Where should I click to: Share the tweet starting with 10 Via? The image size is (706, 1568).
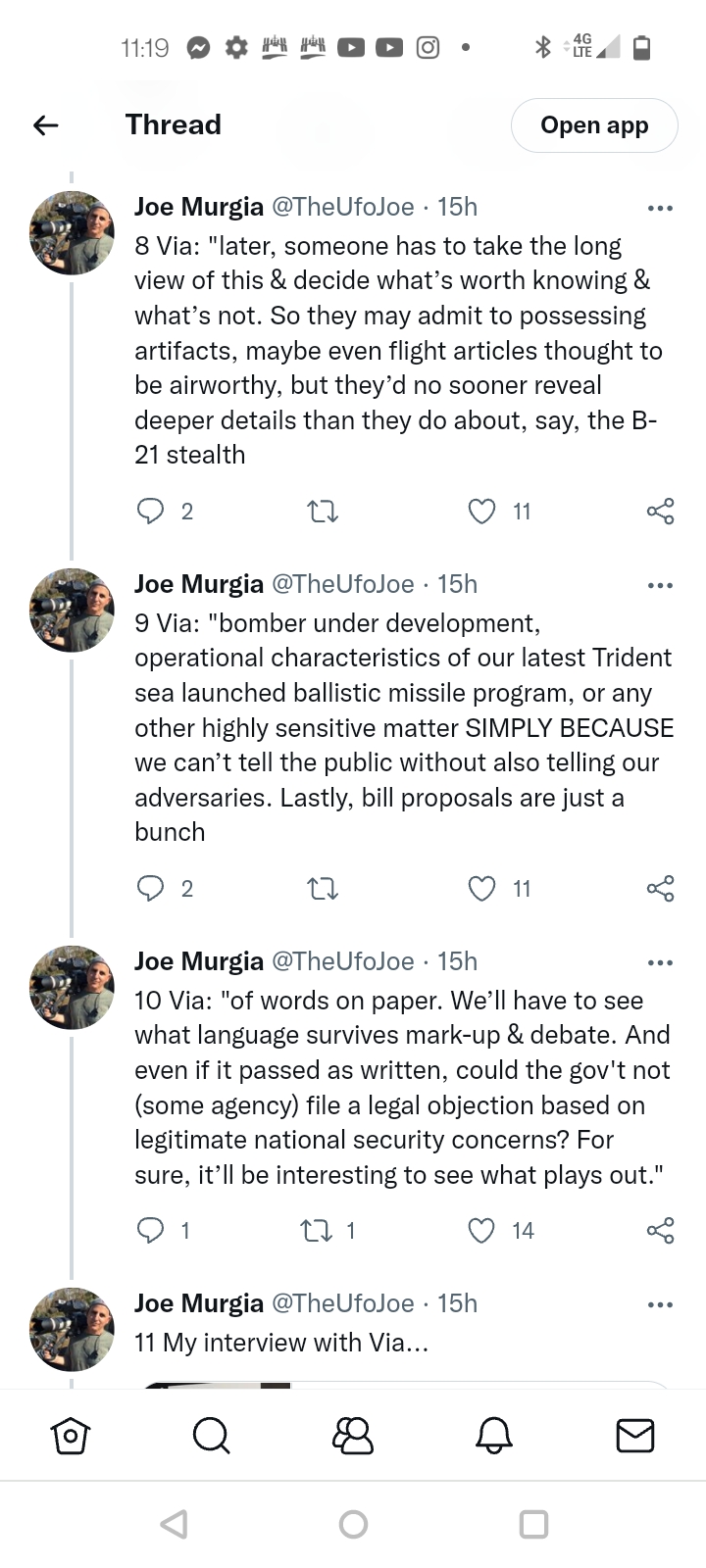tap(660, 1231)
